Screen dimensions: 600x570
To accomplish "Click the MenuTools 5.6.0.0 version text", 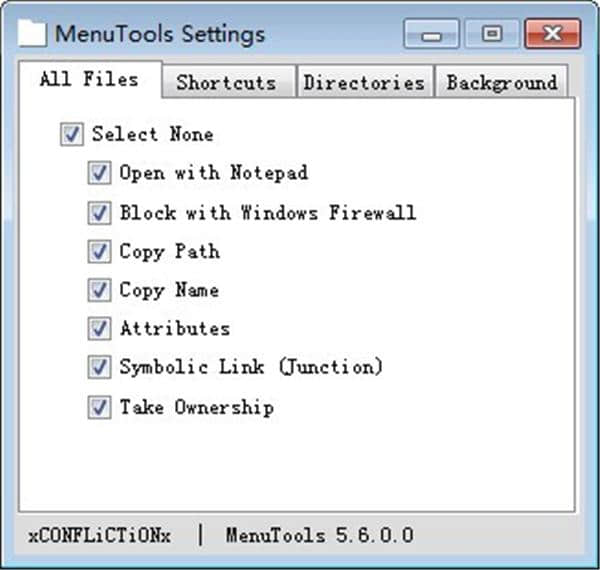I will click(319, 535).
